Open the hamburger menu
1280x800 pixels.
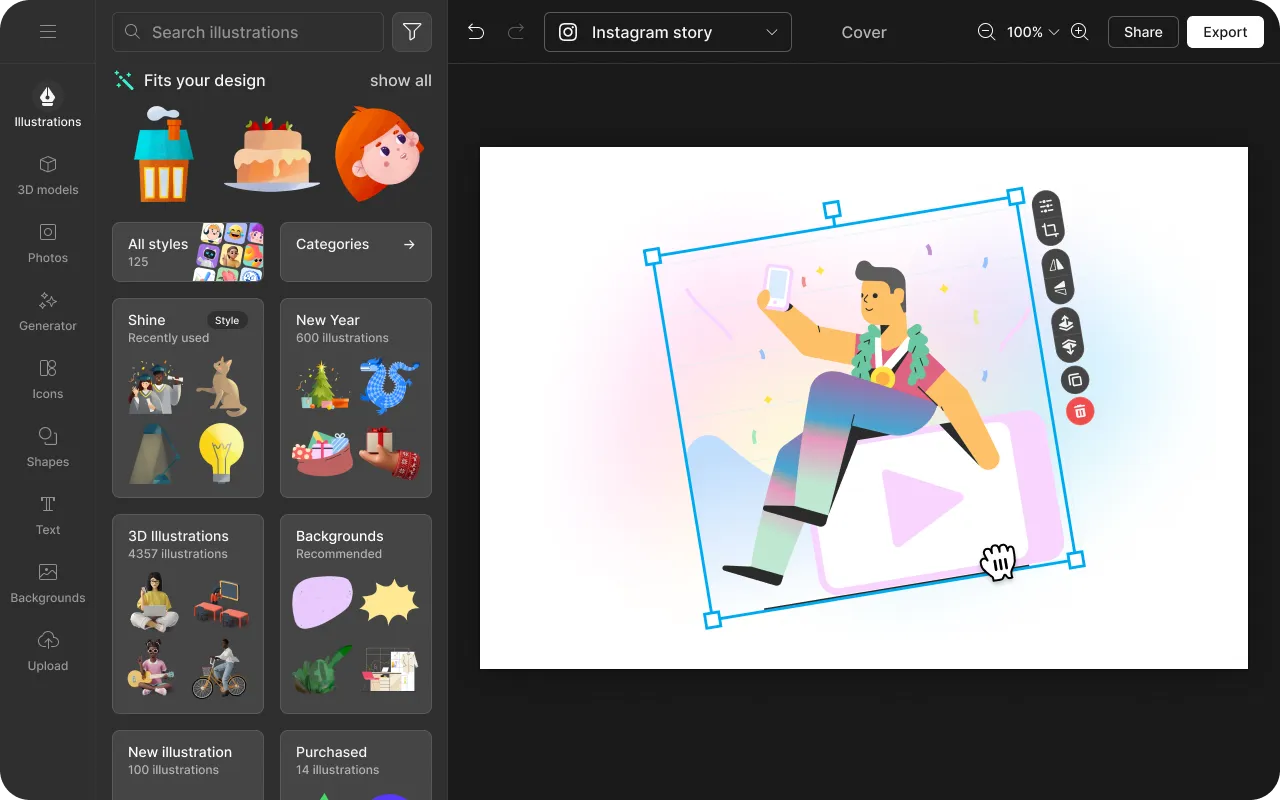coord(47,32)
